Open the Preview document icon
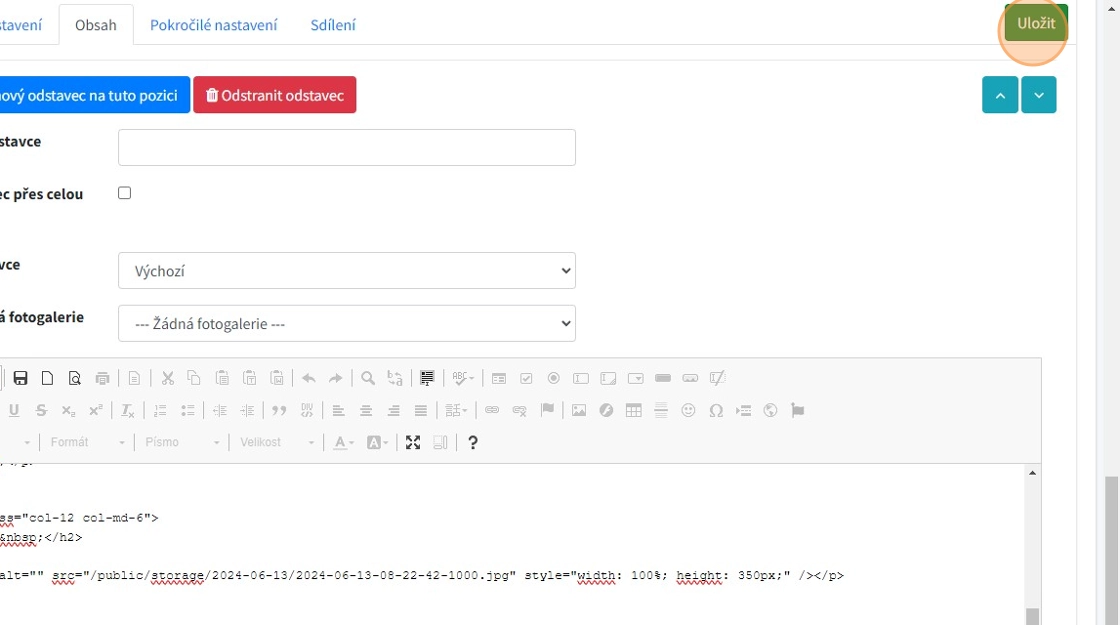1120x625 pixels. point(75,378)
